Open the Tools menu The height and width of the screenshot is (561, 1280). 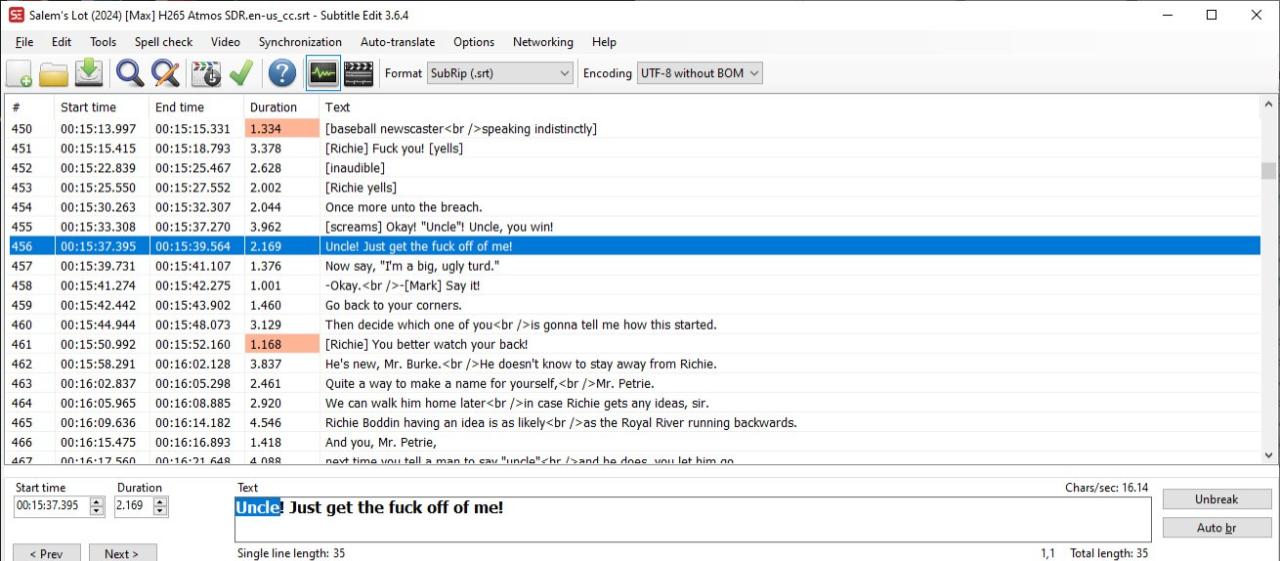(103, 42)
